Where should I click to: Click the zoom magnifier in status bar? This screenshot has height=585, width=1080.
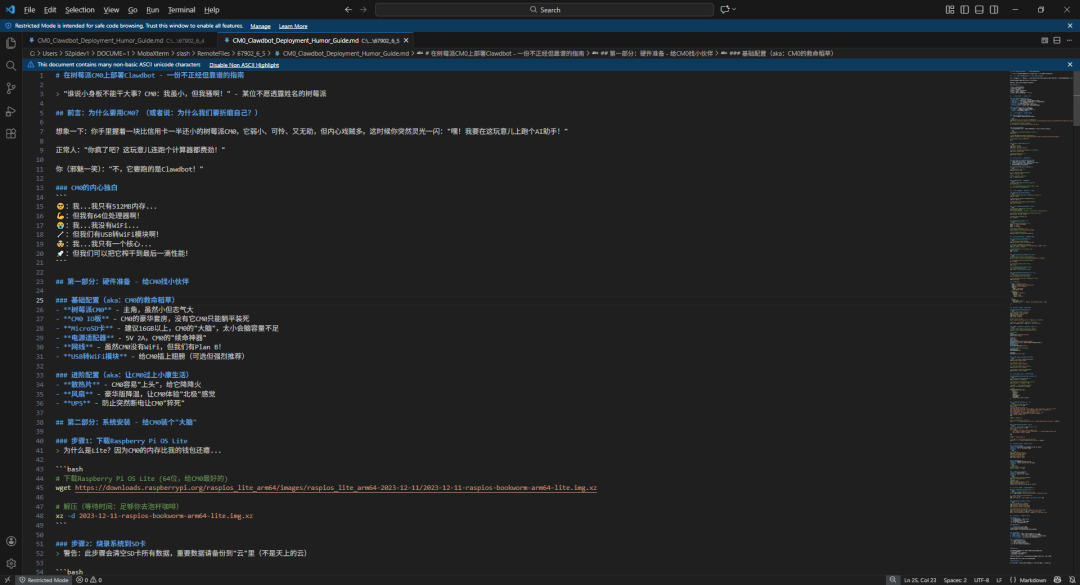click(893, 579)
